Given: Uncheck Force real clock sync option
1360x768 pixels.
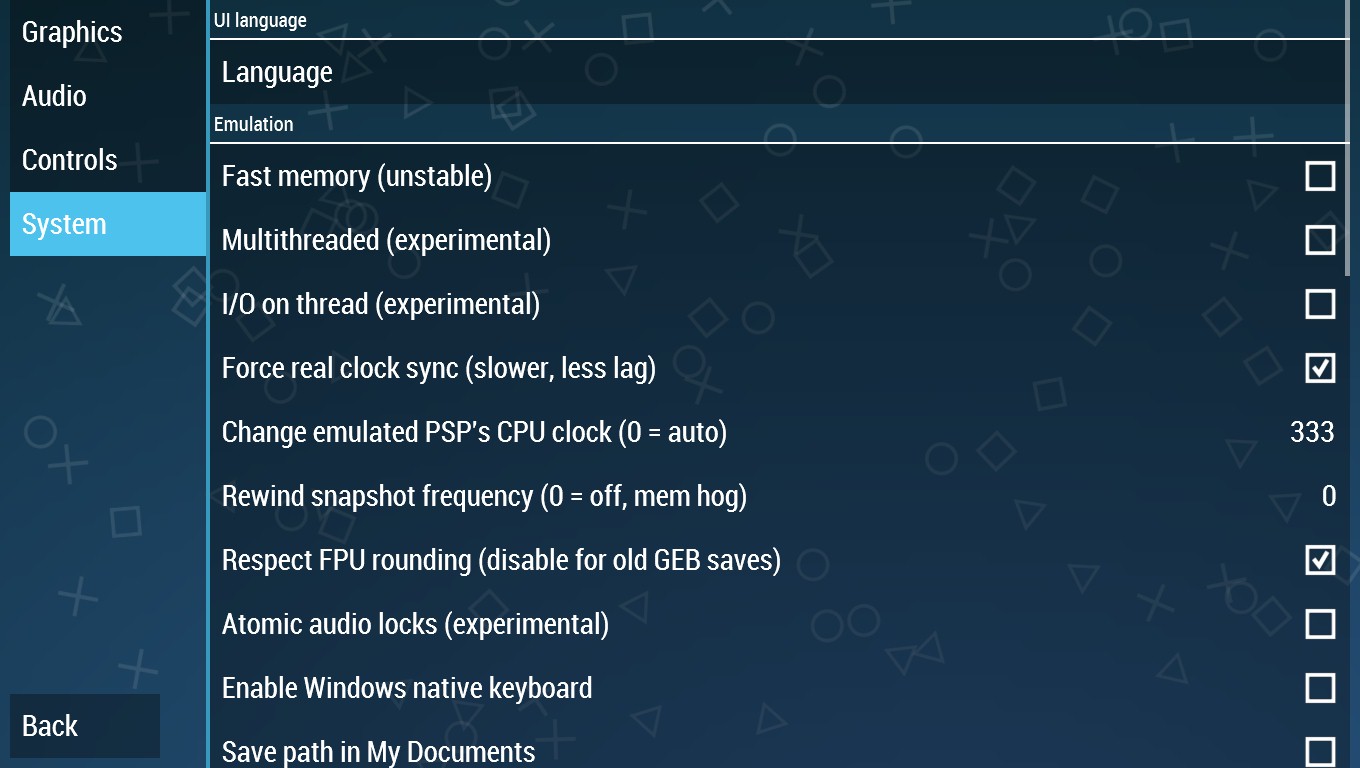Looking at the screenshot, I should click(x=1320, y=368).
